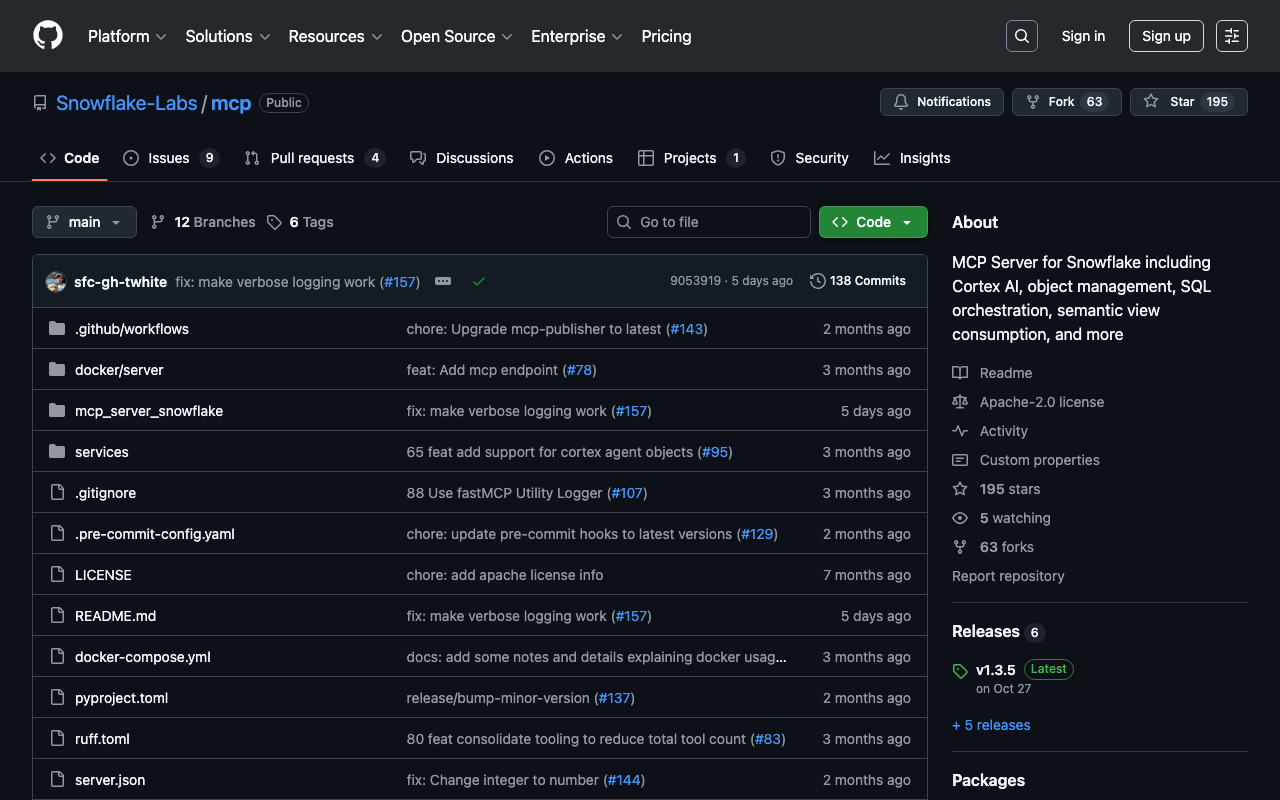Open the 138 Commits history link

click(857, 281)
